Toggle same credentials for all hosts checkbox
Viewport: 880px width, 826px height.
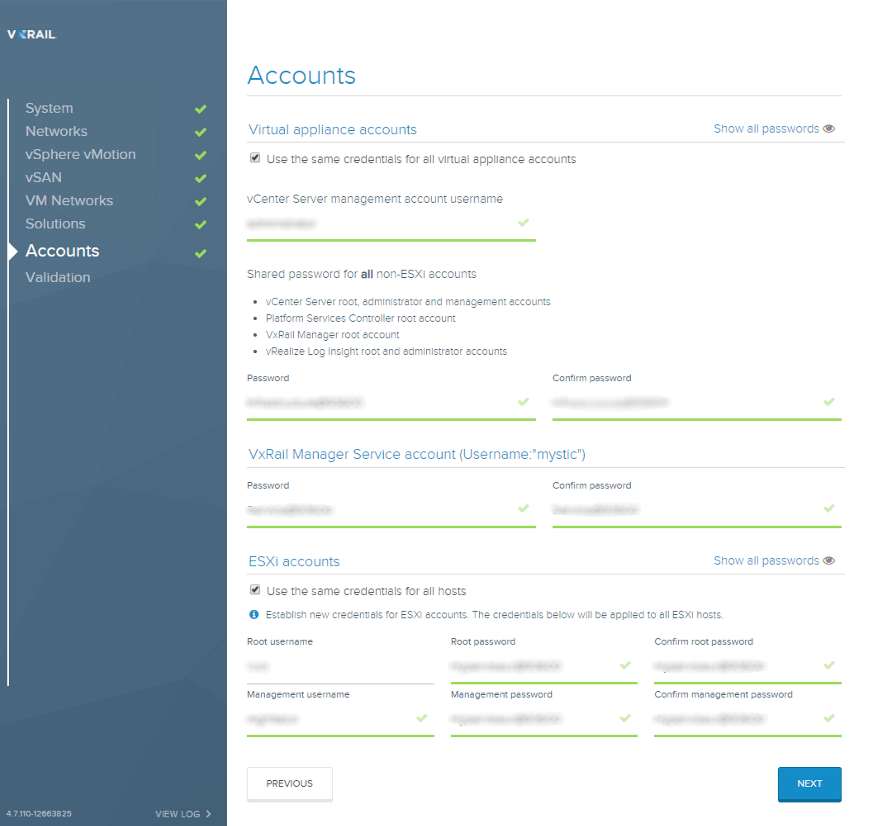tap(255, 590)
